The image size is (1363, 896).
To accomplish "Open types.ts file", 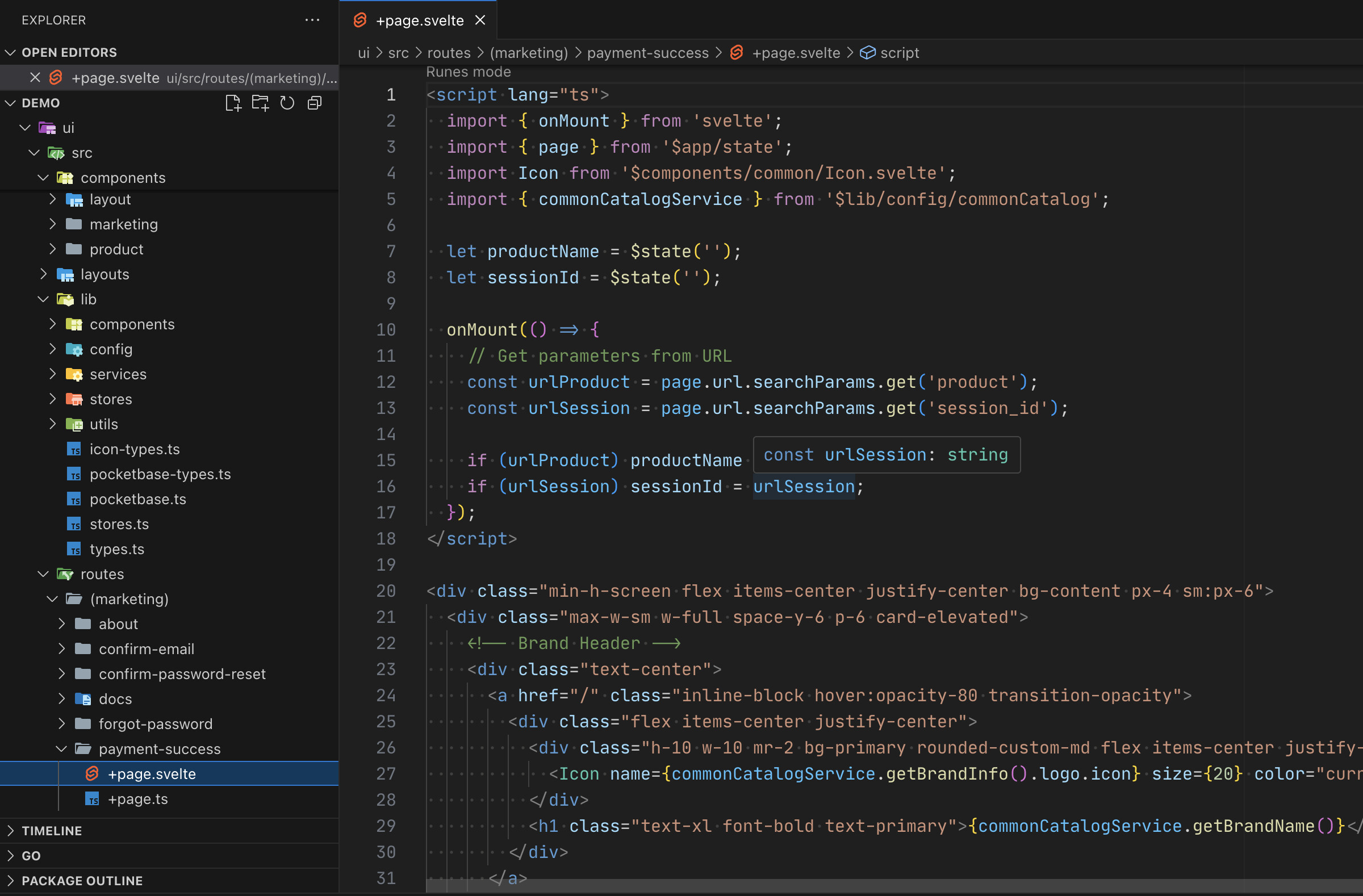I will click(x=117, y=550).
